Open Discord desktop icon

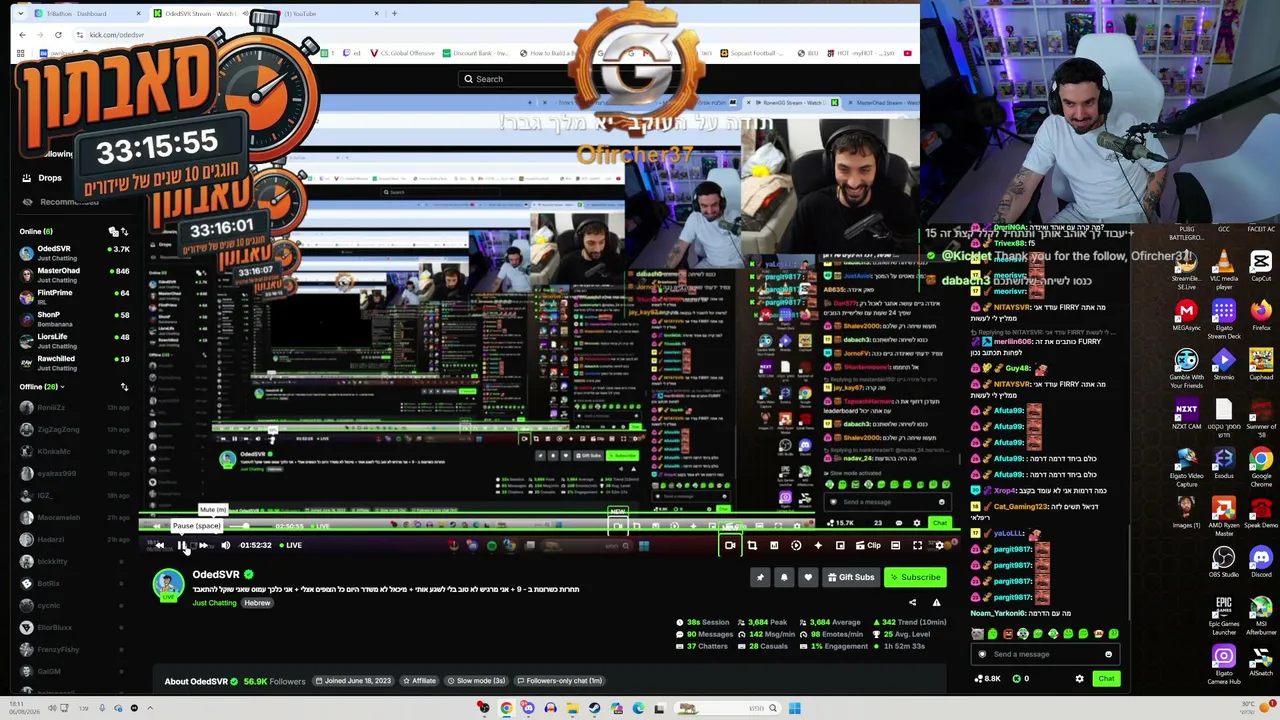1261,562
